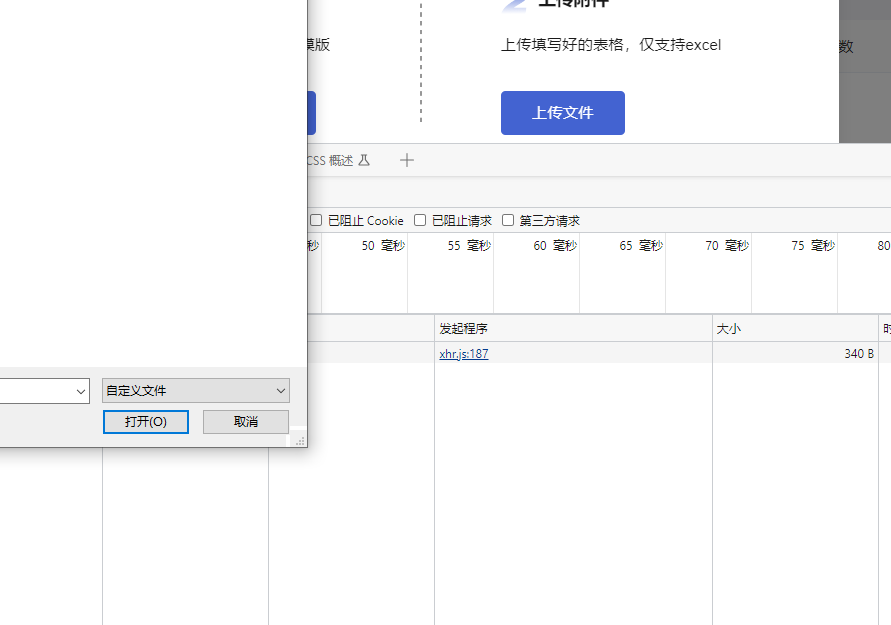Toggle the 已阻止请求 checkbox
This screenshot has height=625, width=891.
421,220
